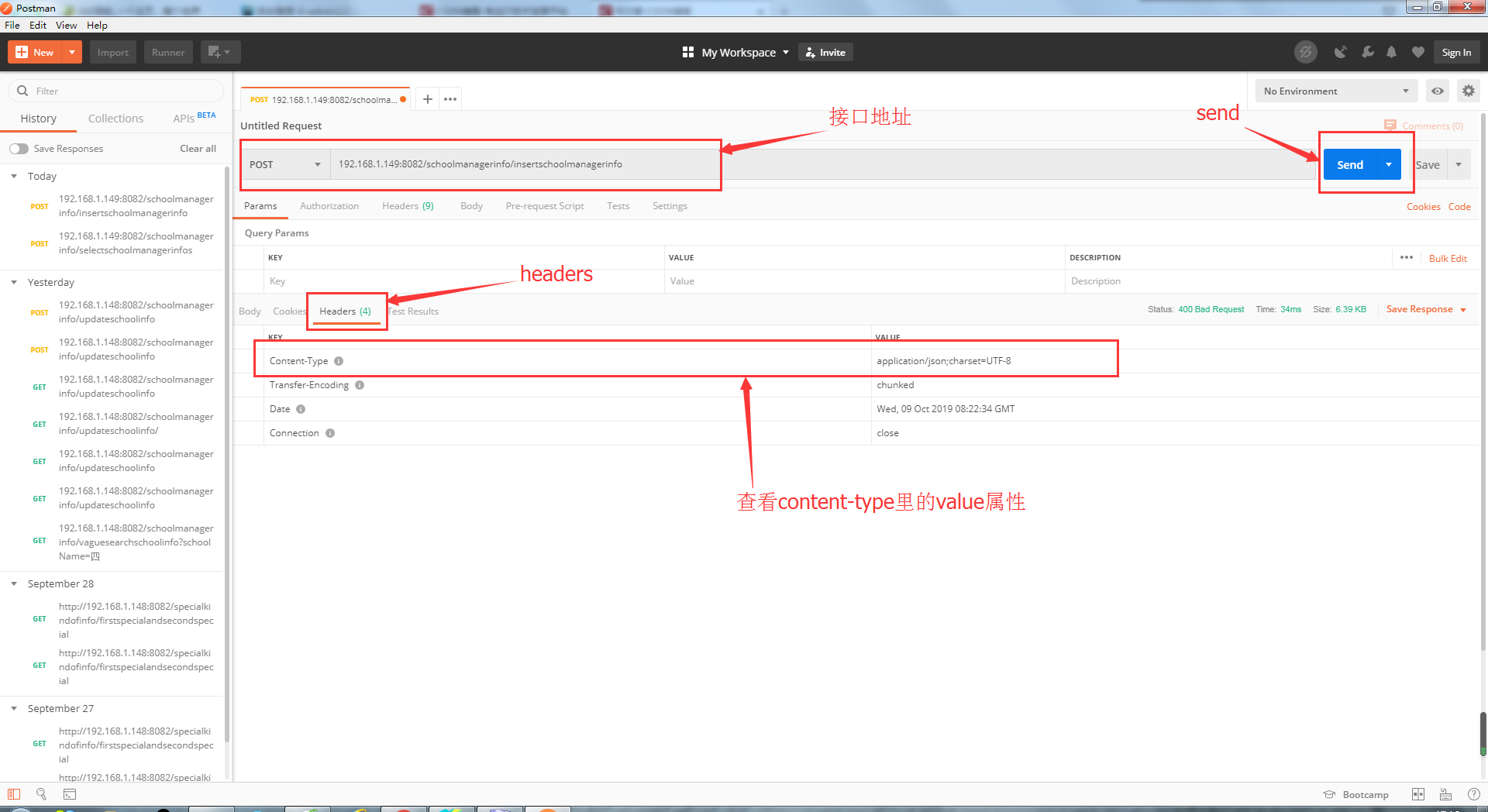Switch to two pane view icon

(1418, 794)
